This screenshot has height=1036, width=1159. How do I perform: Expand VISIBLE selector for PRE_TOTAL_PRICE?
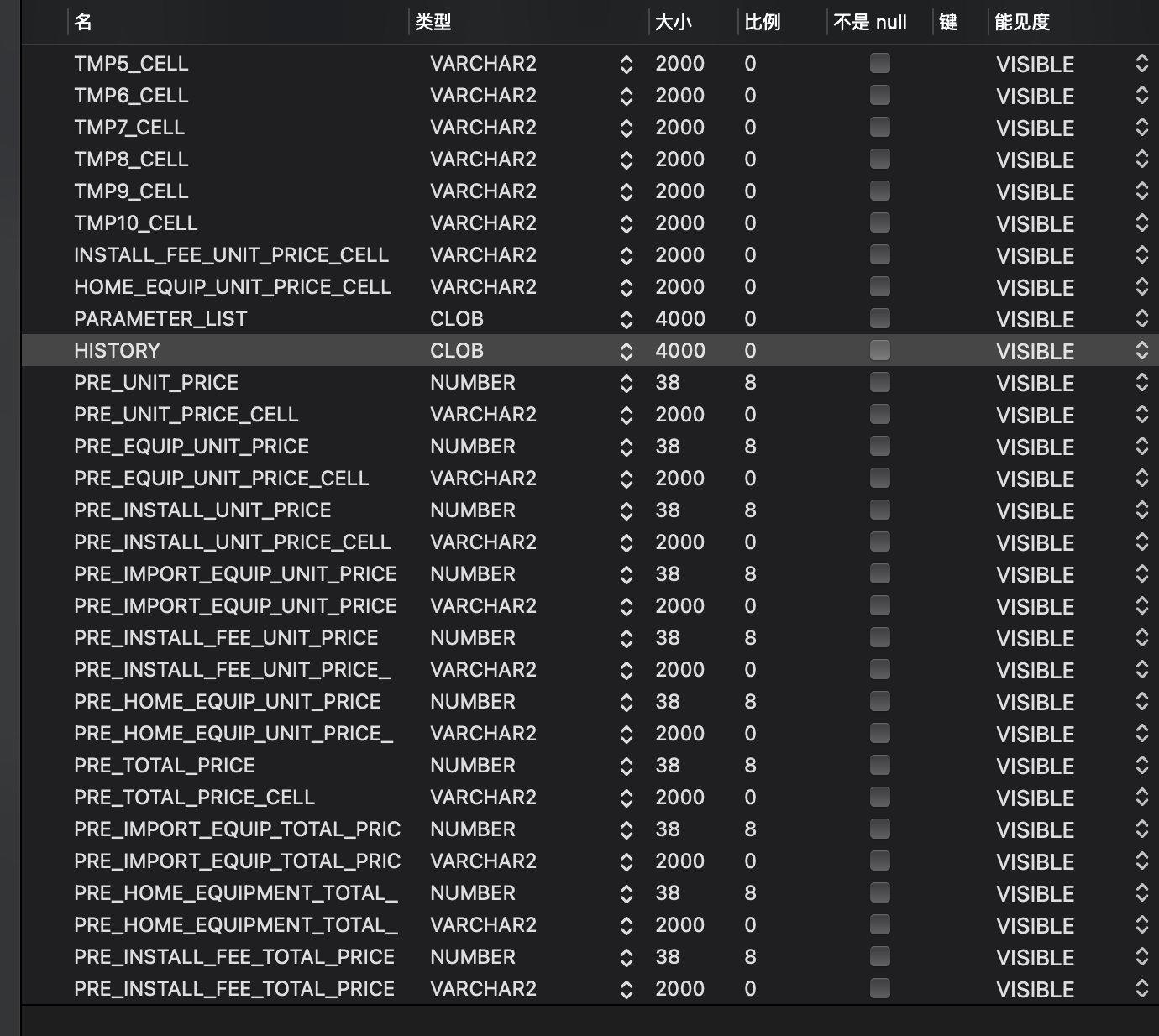[x=1141, y=766]
